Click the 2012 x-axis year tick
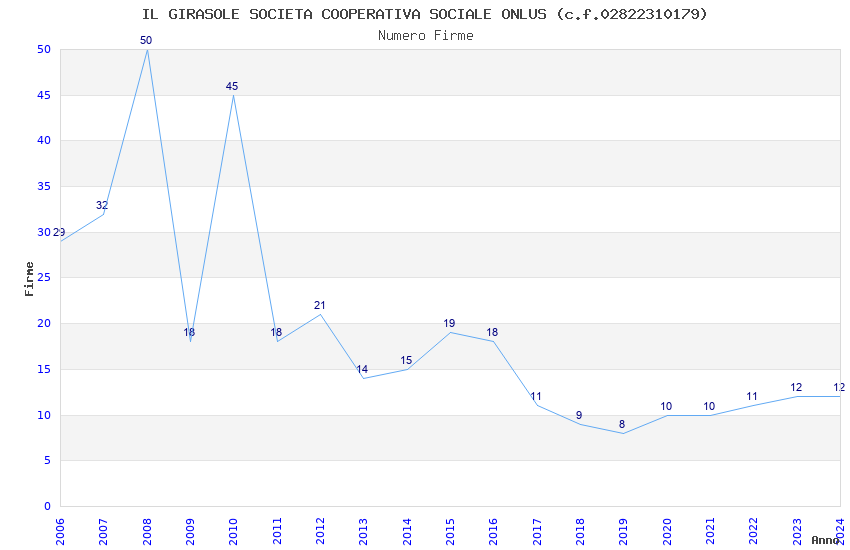This screenshot has width=850, height=550. (320, 531)
